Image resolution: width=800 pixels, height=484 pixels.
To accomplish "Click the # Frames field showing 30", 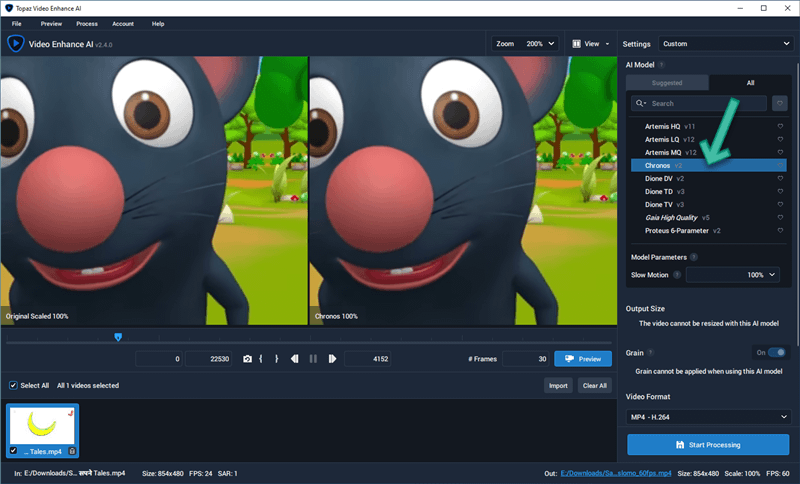I will point(526,359).
